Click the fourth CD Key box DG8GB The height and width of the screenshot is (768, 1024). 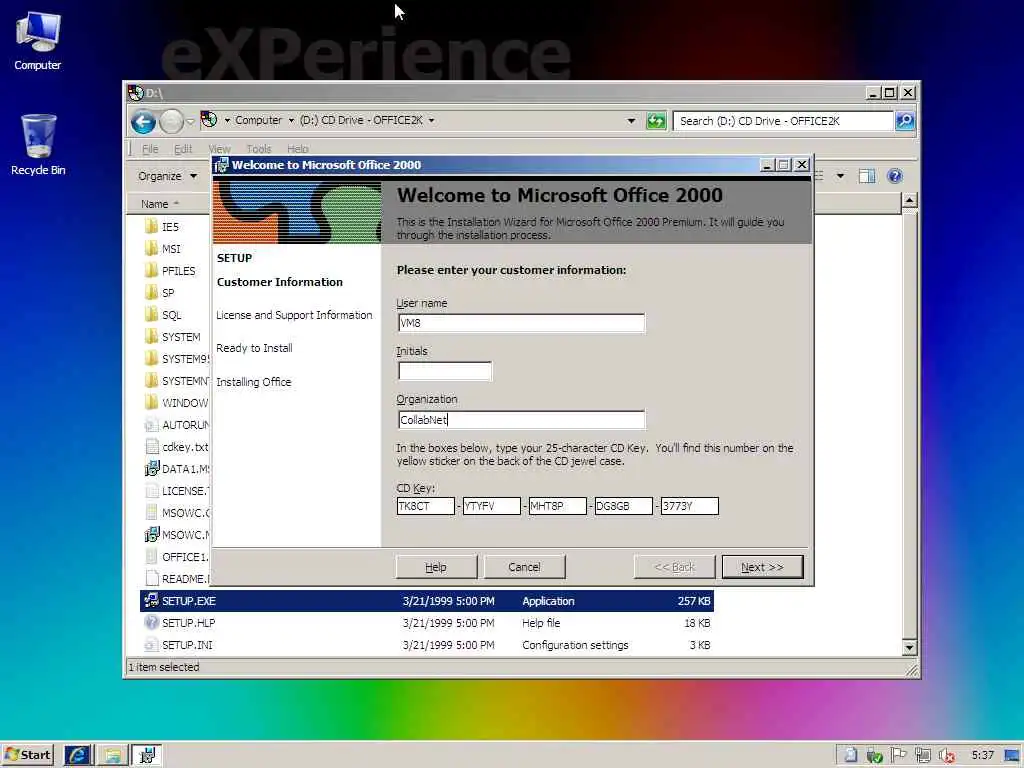623,506
